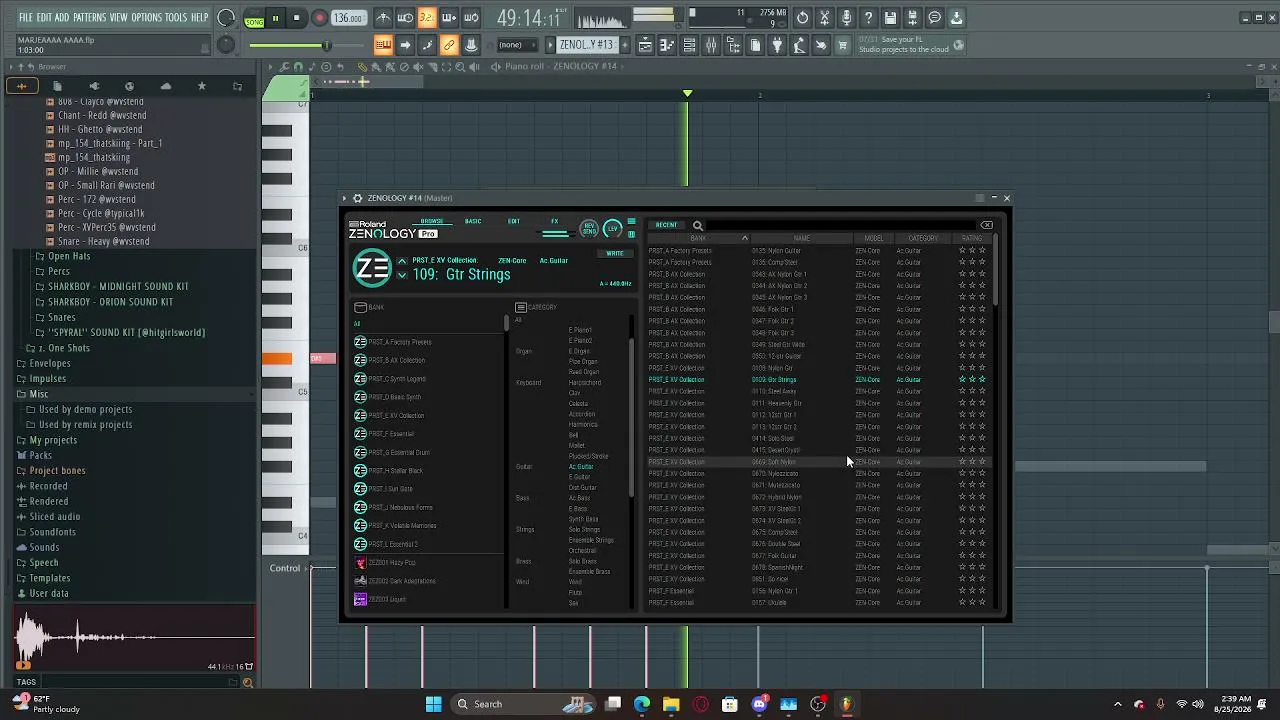This screenshot has width=1280, height=720.
Task: Save the project with the floppy disk icon
Action: [890, 18]
